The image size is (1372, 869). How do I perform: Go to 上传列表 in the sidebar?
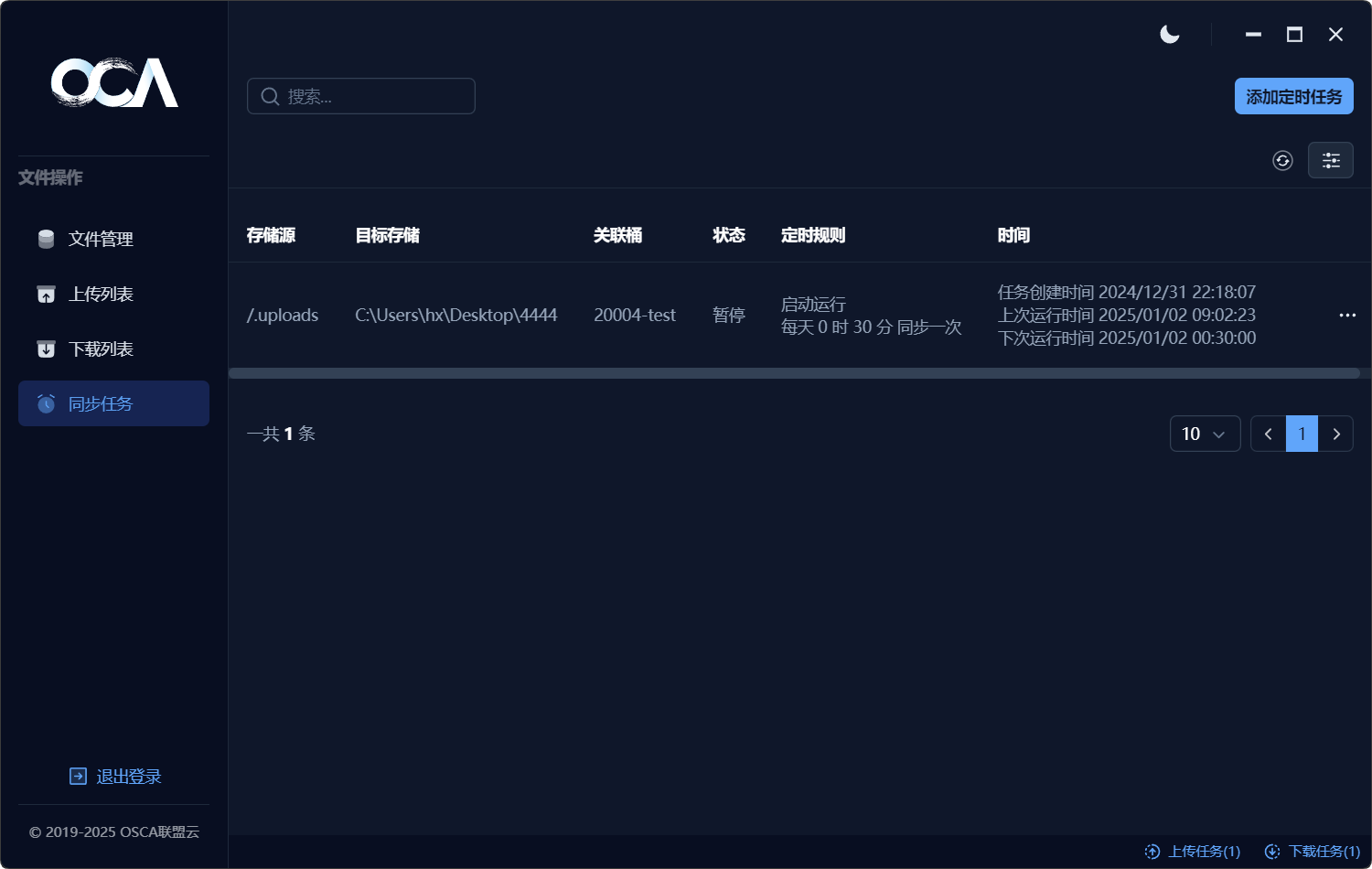click(x=101, y=295)
